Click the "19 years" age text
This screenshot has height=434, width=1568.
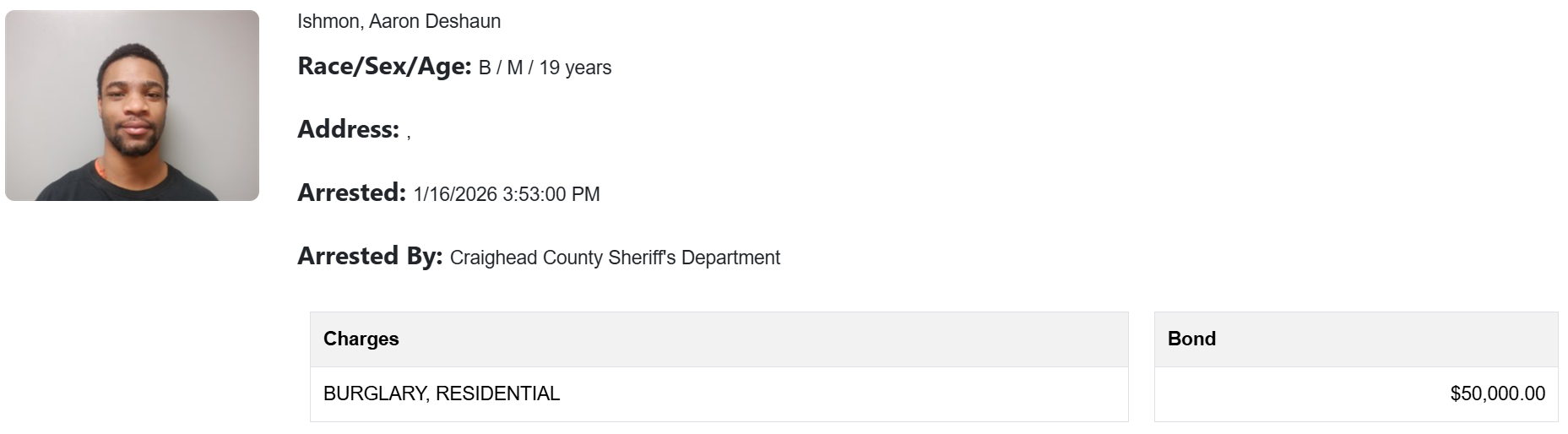[575, 68]
